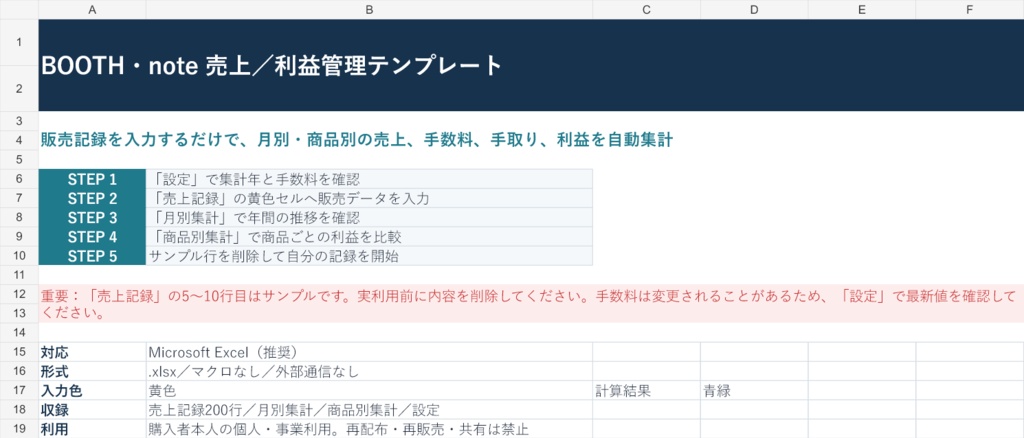Click the '対応' label cell
This screenshot has width=1024, height=438.
[x=92, y=352]
